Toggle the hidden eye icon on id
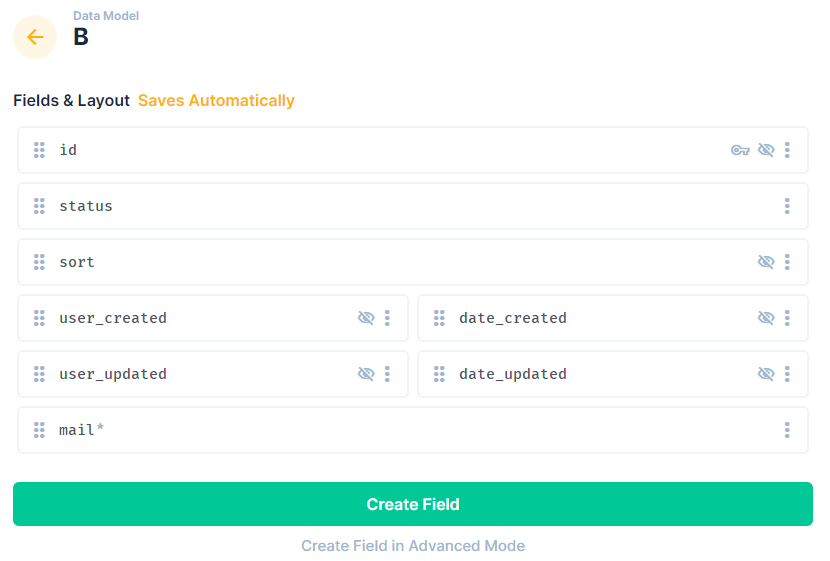Image resolution: width=830 pixels, height=561 pixels. pyautogui.click(x=766, y=150)
